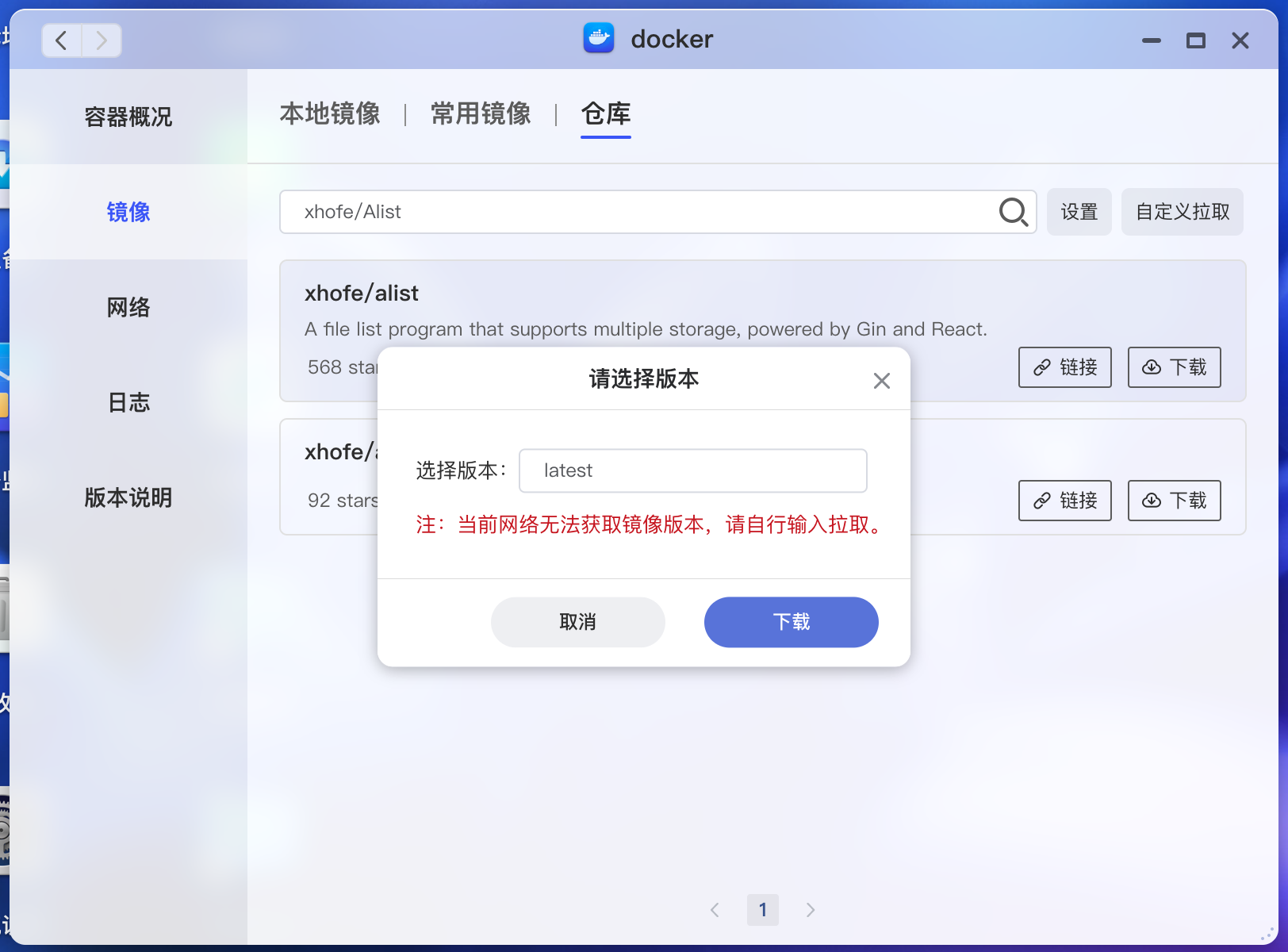Screen dimensions: 1288x952
Task: Click 下载 for the 92 stars result
Action: [x=1175, y=501]
